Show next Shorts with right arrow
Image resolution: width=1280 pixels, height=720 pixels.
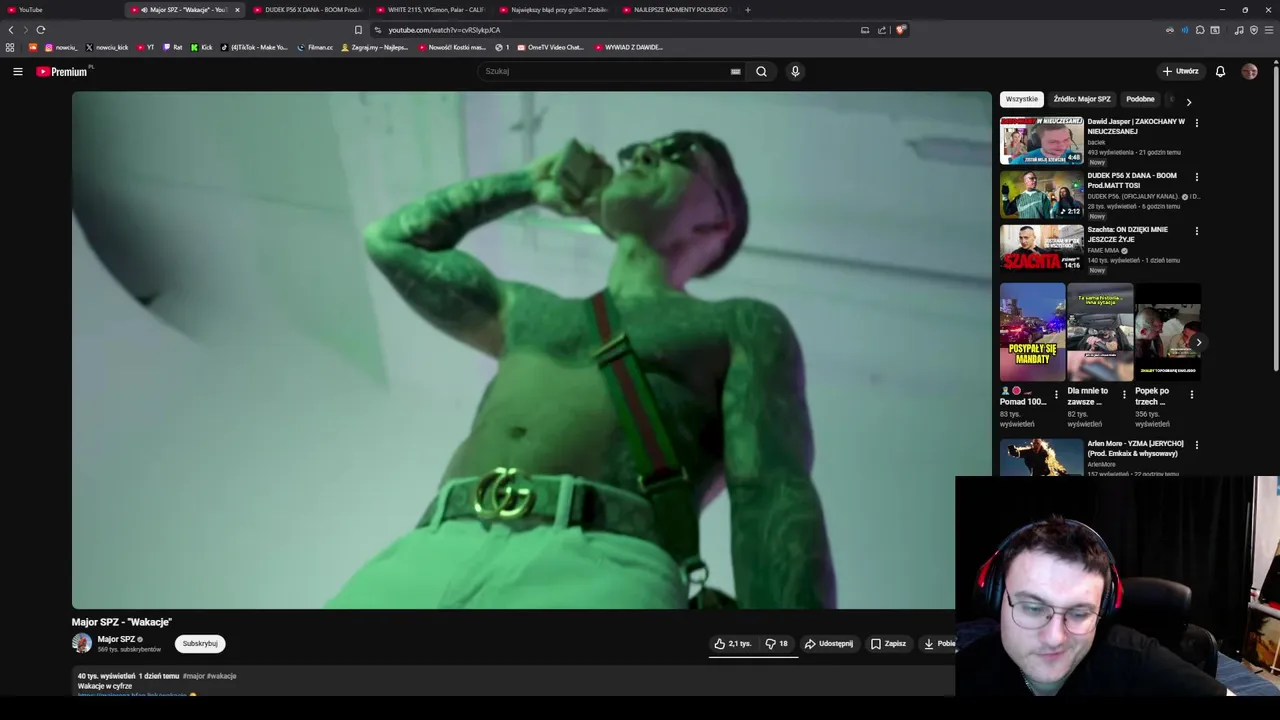pos(1198,342)
